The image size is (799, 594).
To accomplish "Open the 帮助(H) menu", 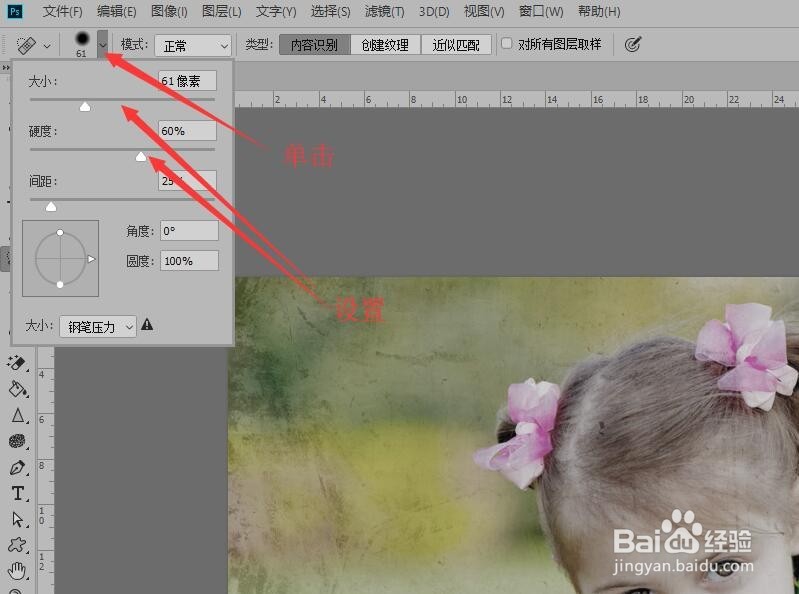I will pyautogui.click(x=599, y=11).
